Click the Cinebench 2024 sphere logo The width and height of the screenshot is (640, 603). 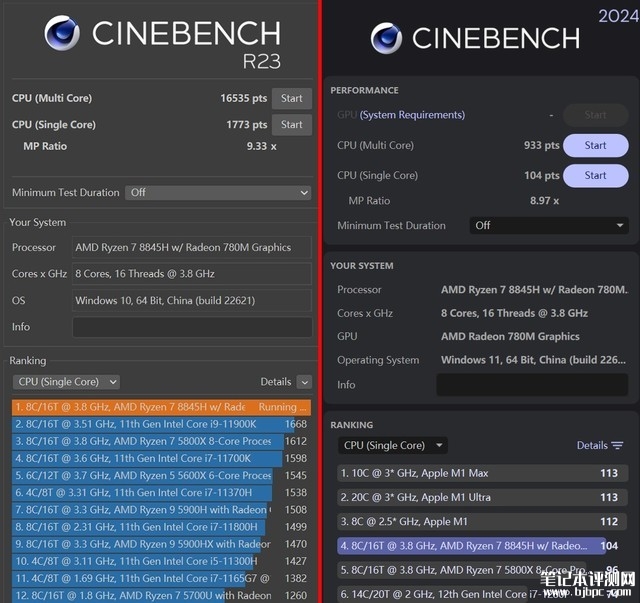pyautogui.click(x=386, y=38)
